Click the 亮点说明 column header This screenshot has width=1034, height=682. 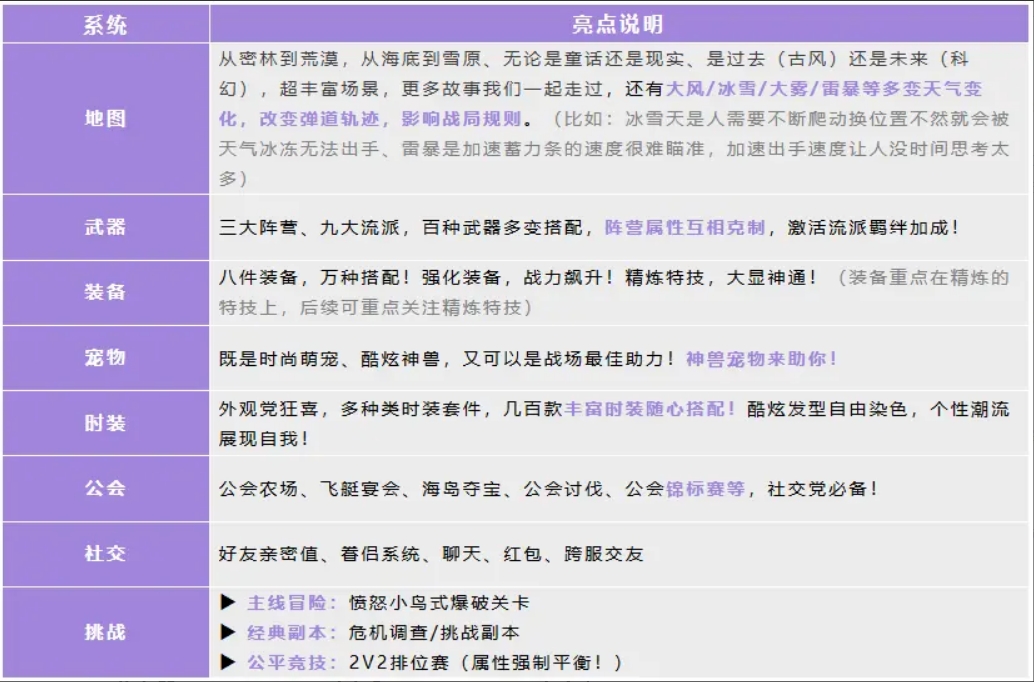click(x=618, y=24)
